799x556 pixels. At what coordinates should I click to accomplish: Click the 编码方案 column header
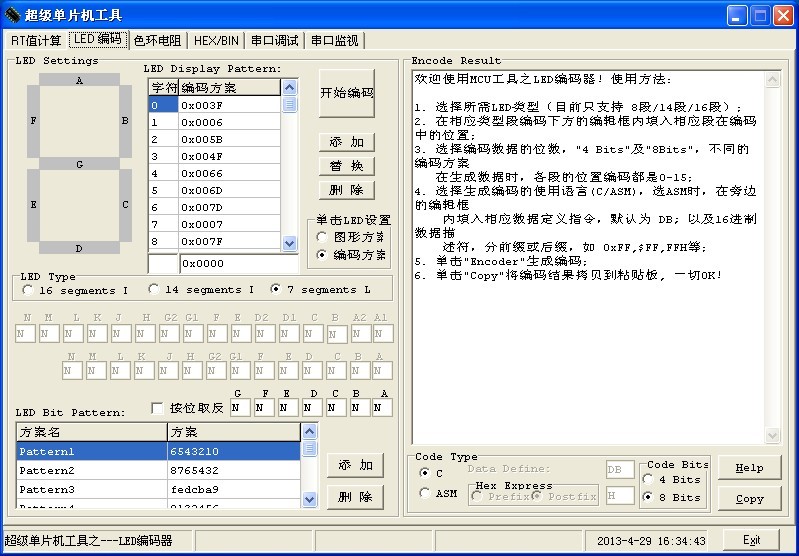[x=229, y=88]
